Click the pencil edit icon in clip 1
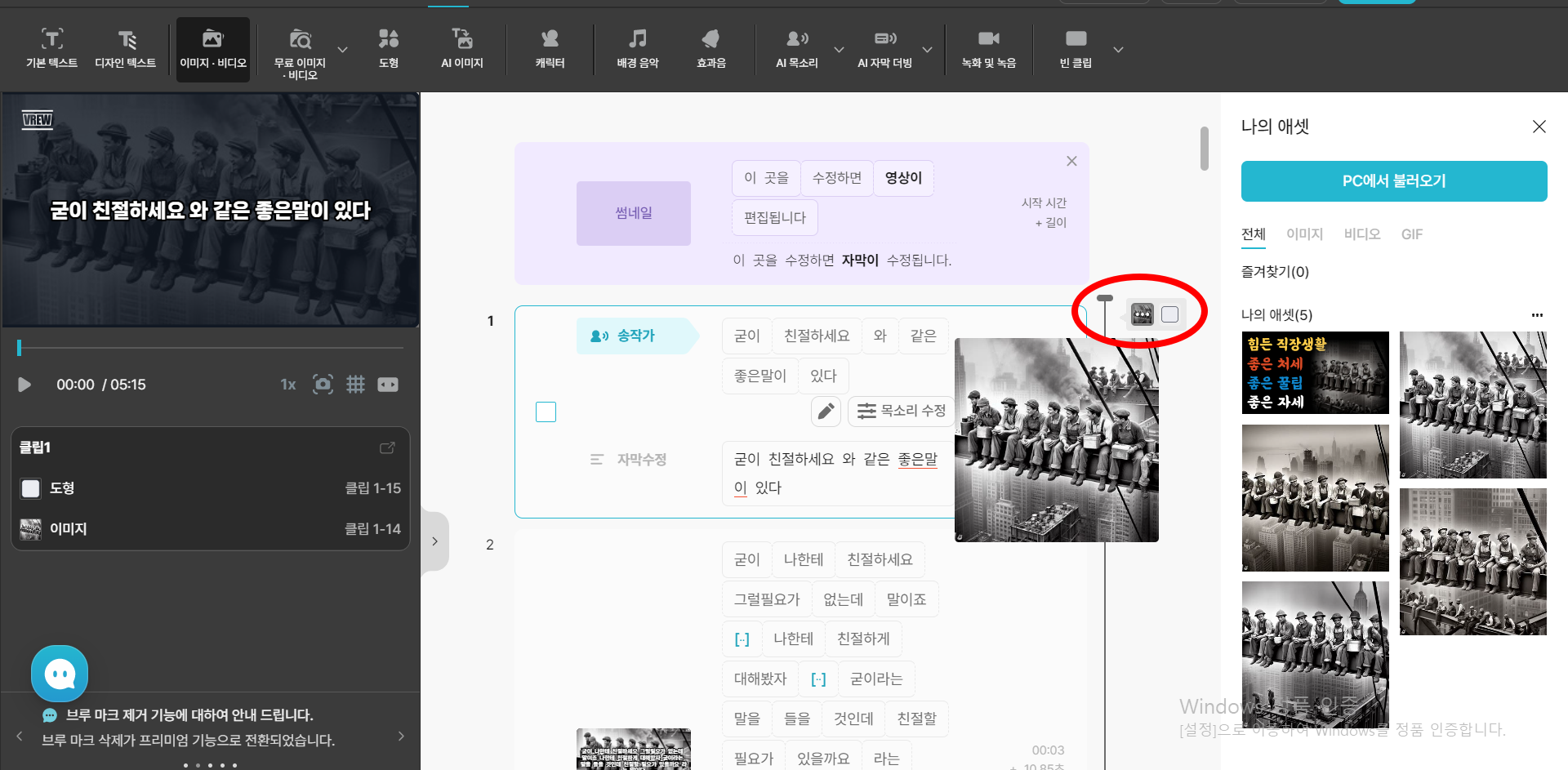1568x770 pixels. tap(826, 411)
